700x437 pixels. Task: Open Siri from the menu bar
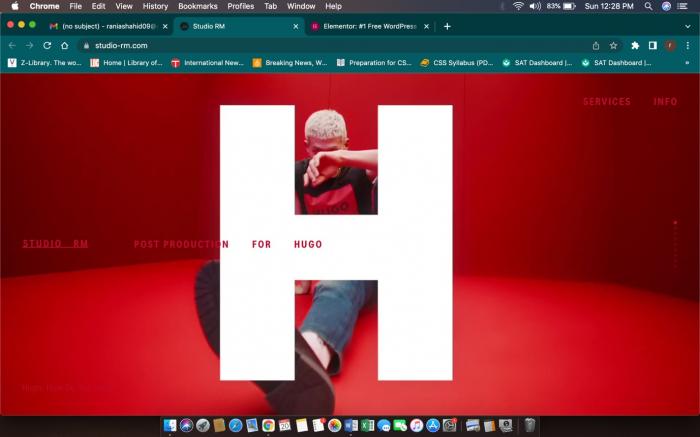tap(666, 6)
